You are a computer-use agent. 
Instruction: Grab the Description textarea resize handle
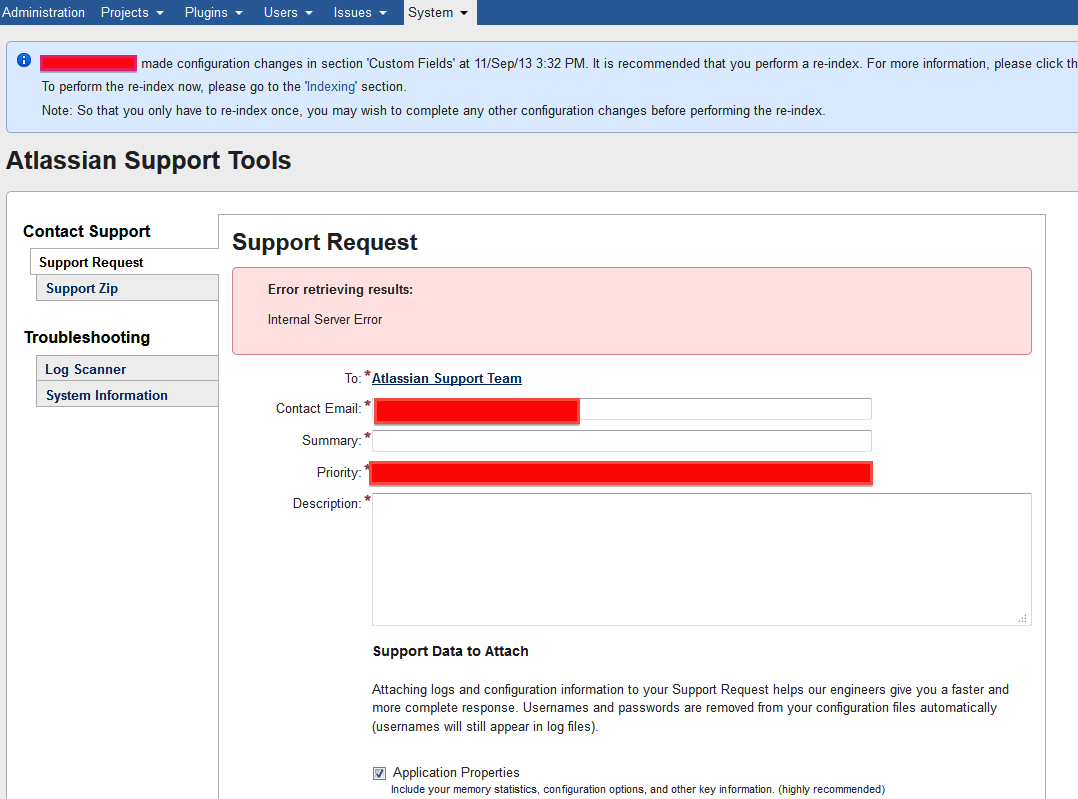(x=1023, y=618)
